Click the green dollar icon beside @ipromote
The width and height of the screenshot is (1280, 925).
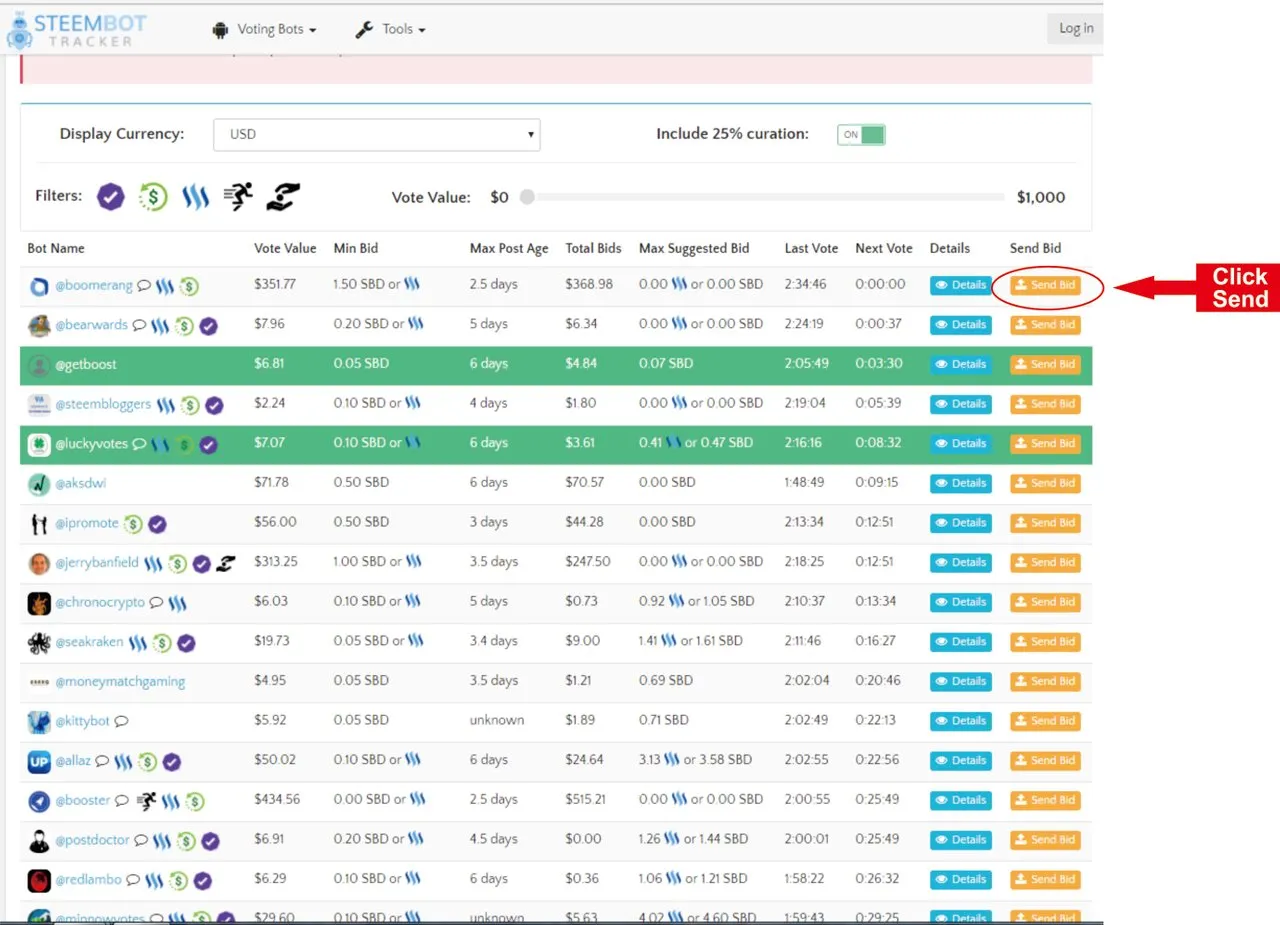[x=133, y=523]
